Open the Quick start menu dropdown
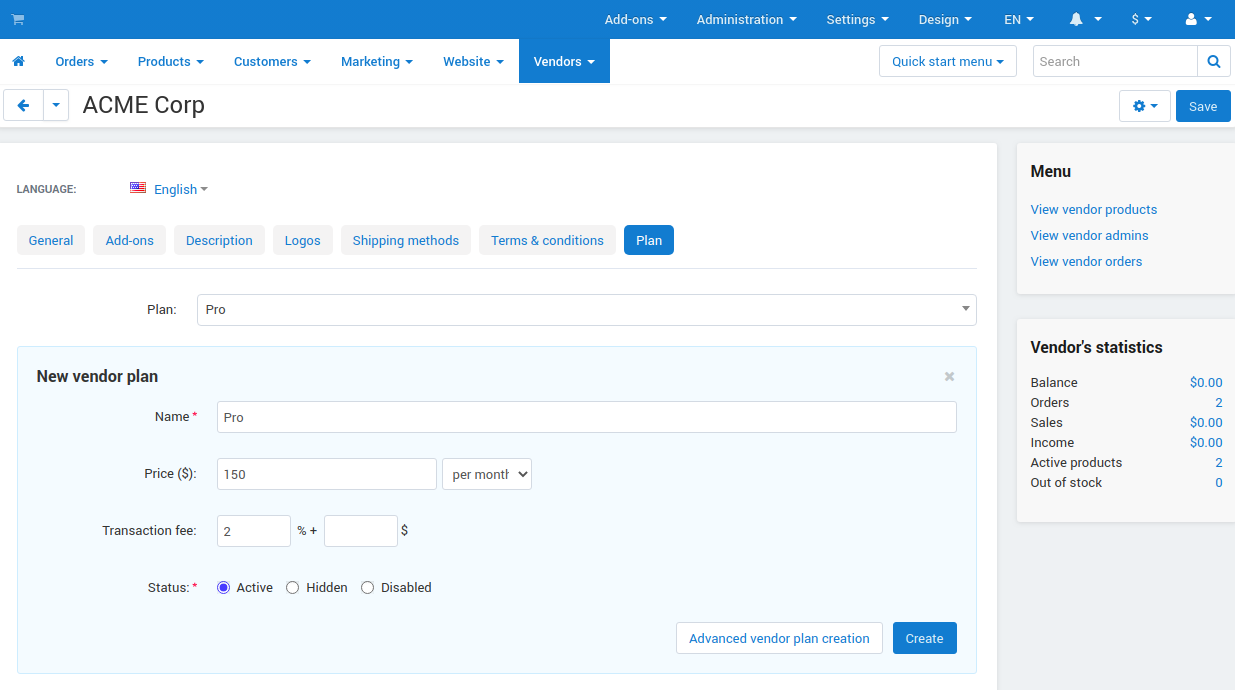Screen dimensions: 1235x690 pyautogui.click(x=948, y=61)
